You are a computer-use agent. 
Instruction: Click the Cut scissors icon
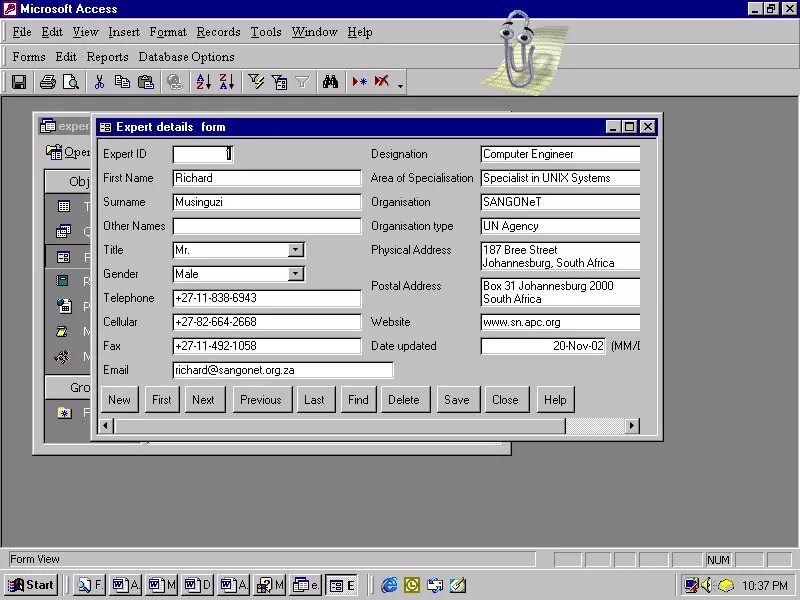(x=99, y=82)
